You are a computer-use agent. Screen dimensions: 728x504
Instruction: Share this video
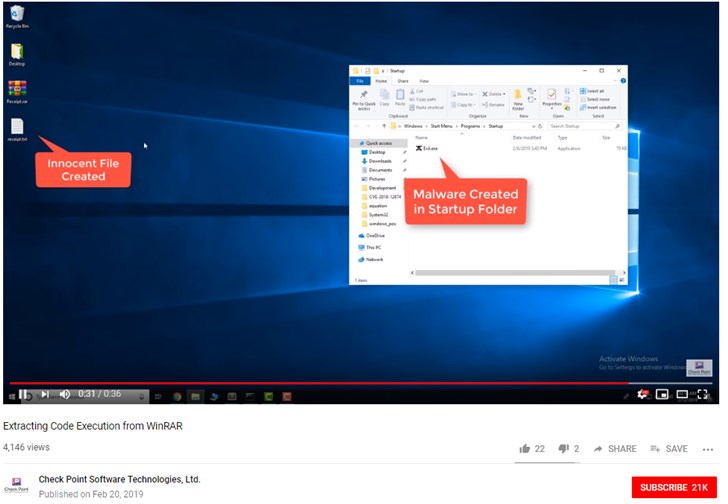[614, 449]
